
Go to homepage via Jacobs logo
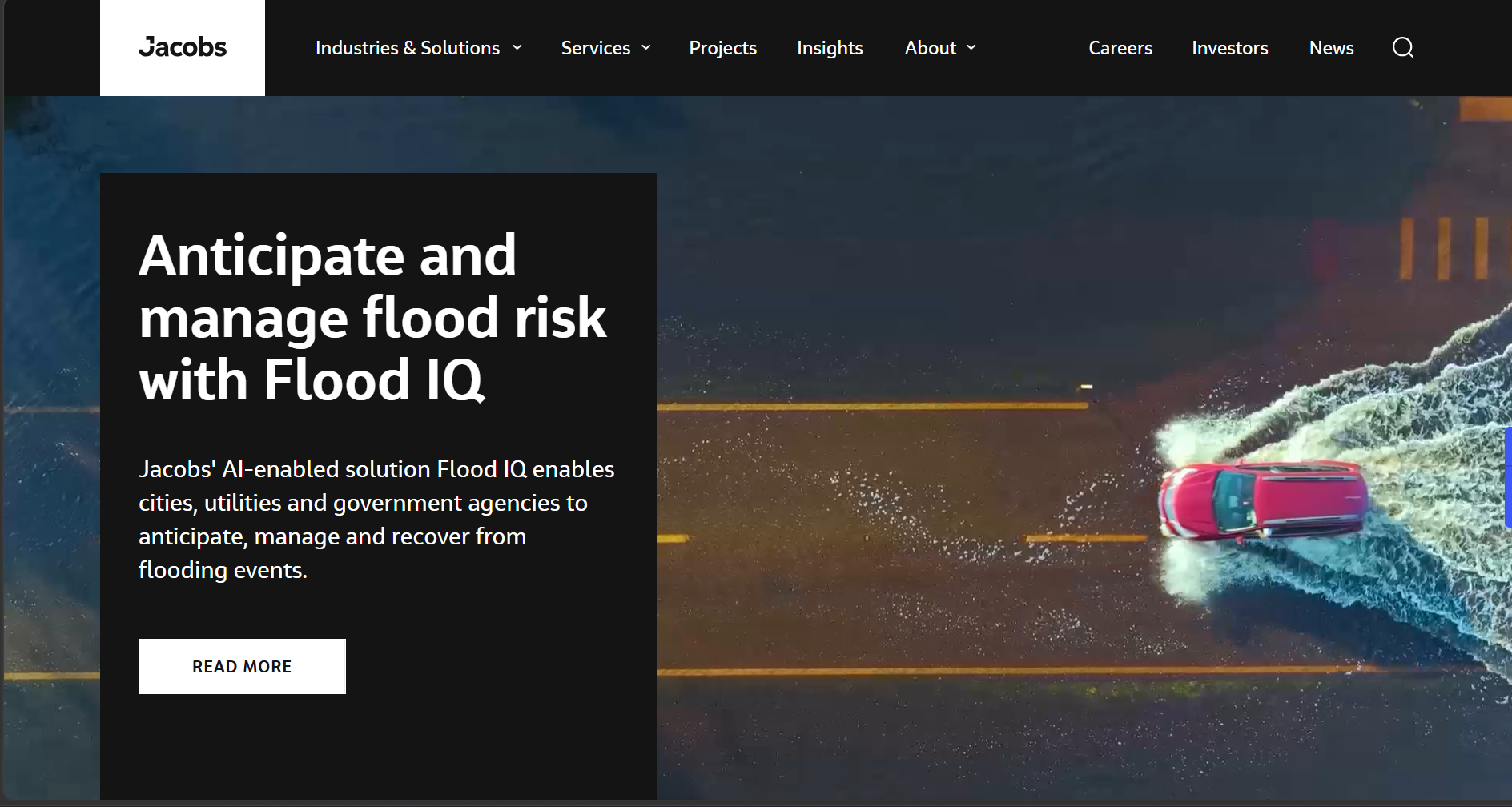pyautogui.click(x=183, y=48)
